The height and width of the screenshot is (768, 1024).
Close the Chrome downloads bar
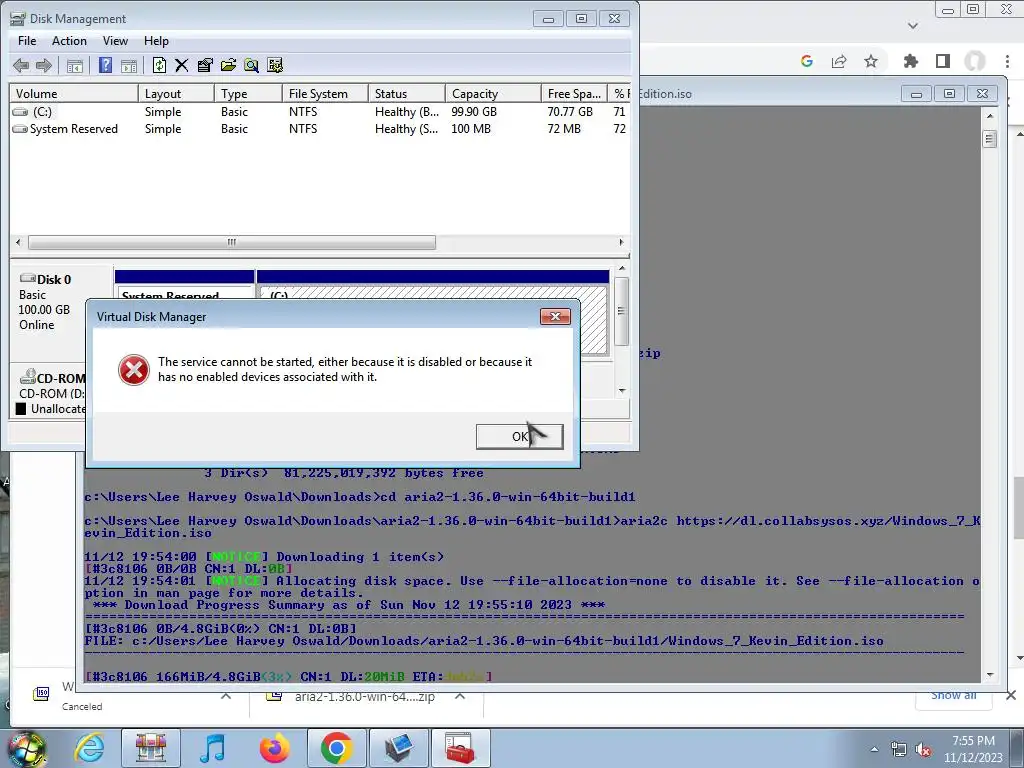1010,696
